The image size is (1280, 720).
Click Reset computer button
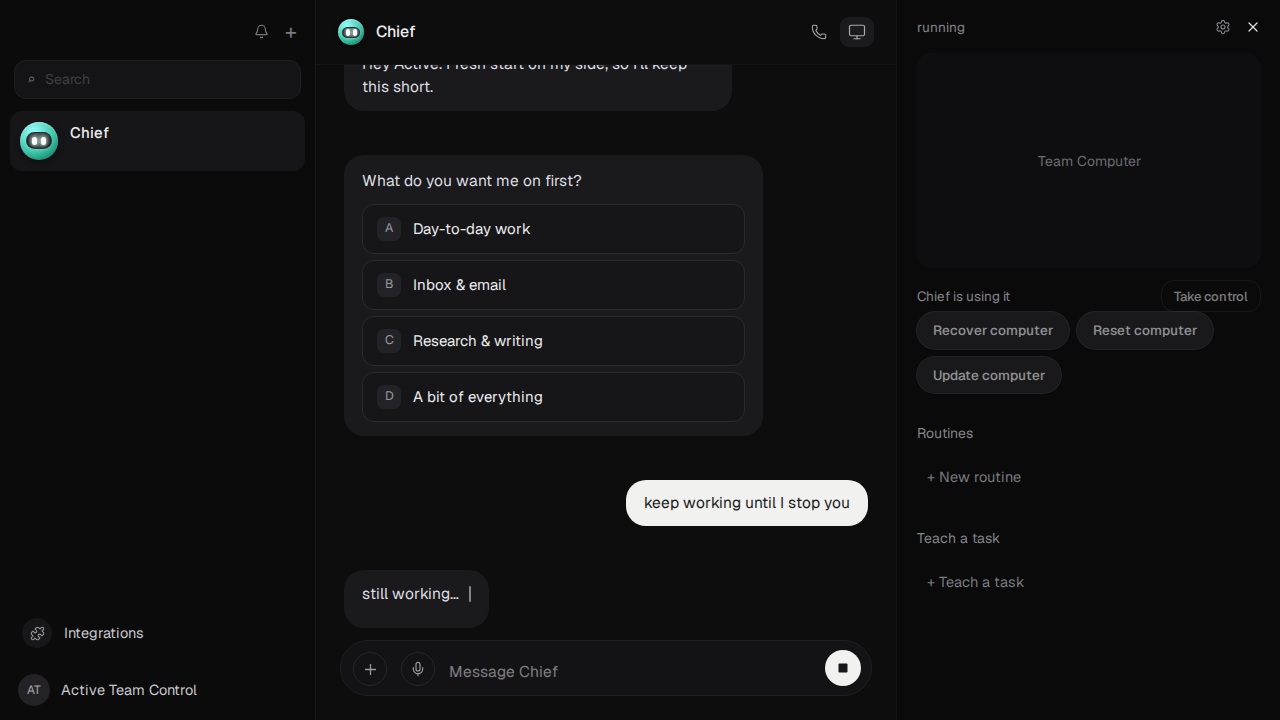tap(1145, 331)
